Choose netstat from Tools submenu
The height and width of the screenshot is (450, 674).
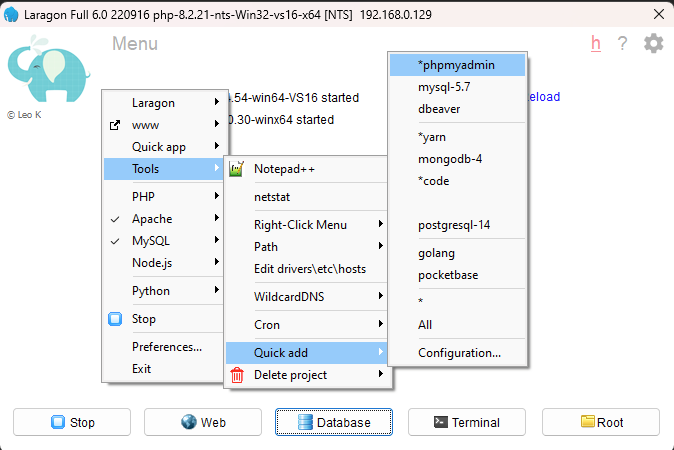pyautogui.click(x=272, y=197)
